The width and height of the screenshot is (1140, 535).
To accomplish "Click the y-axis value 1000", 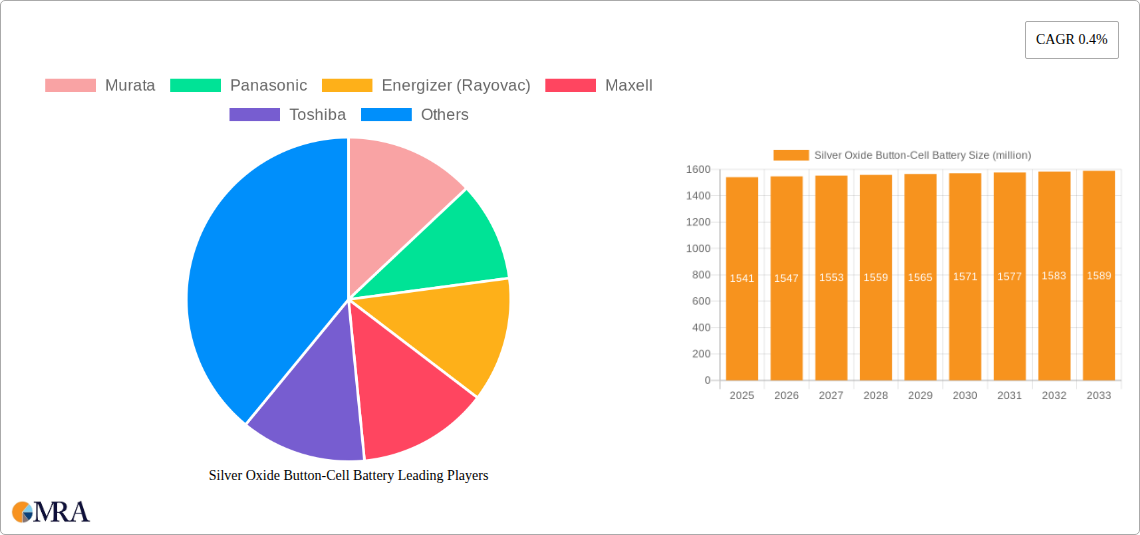I will (x=698, y=249).
